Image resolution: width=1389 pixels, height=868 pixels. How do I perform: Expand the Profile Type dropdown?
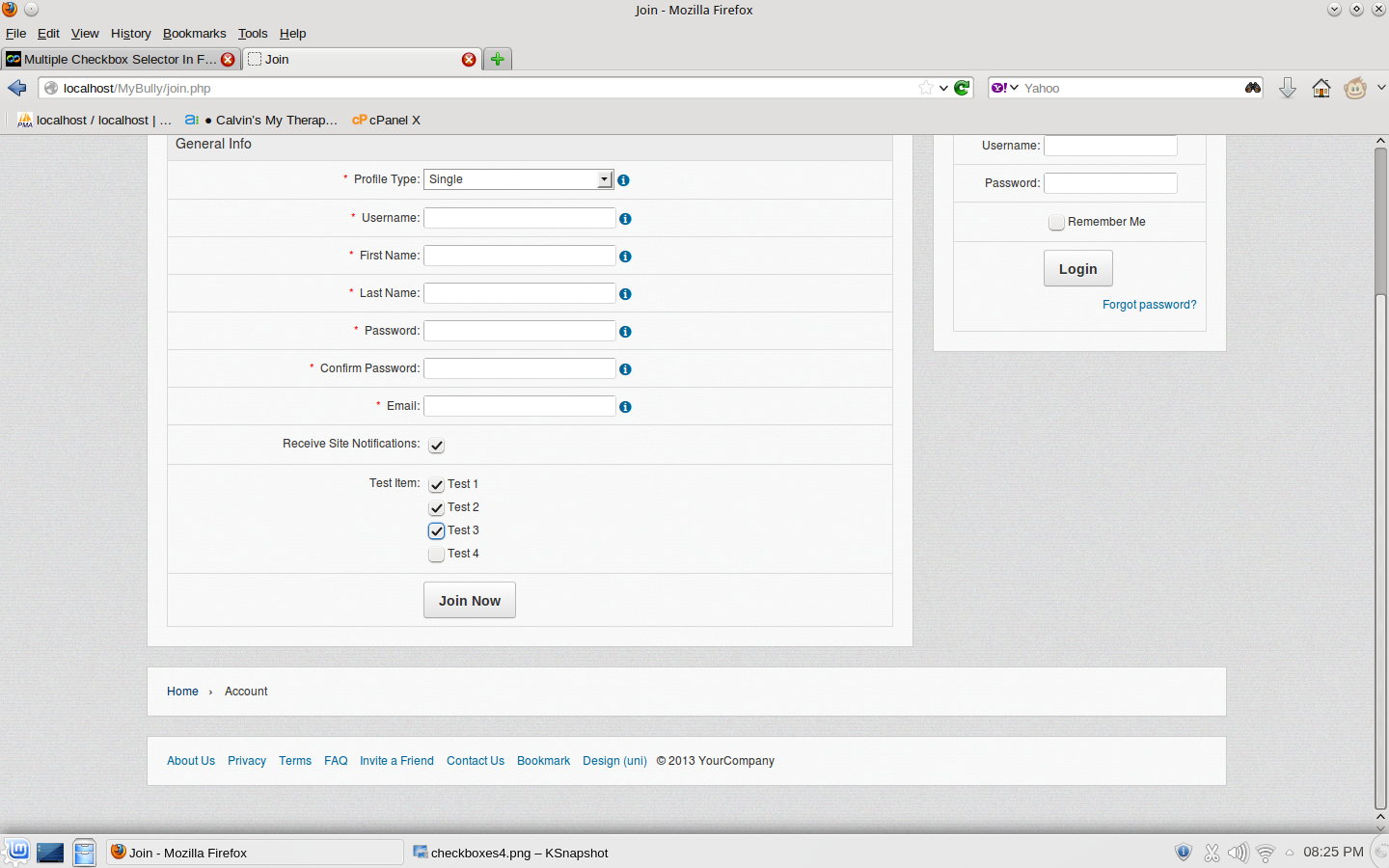point(604,179)
